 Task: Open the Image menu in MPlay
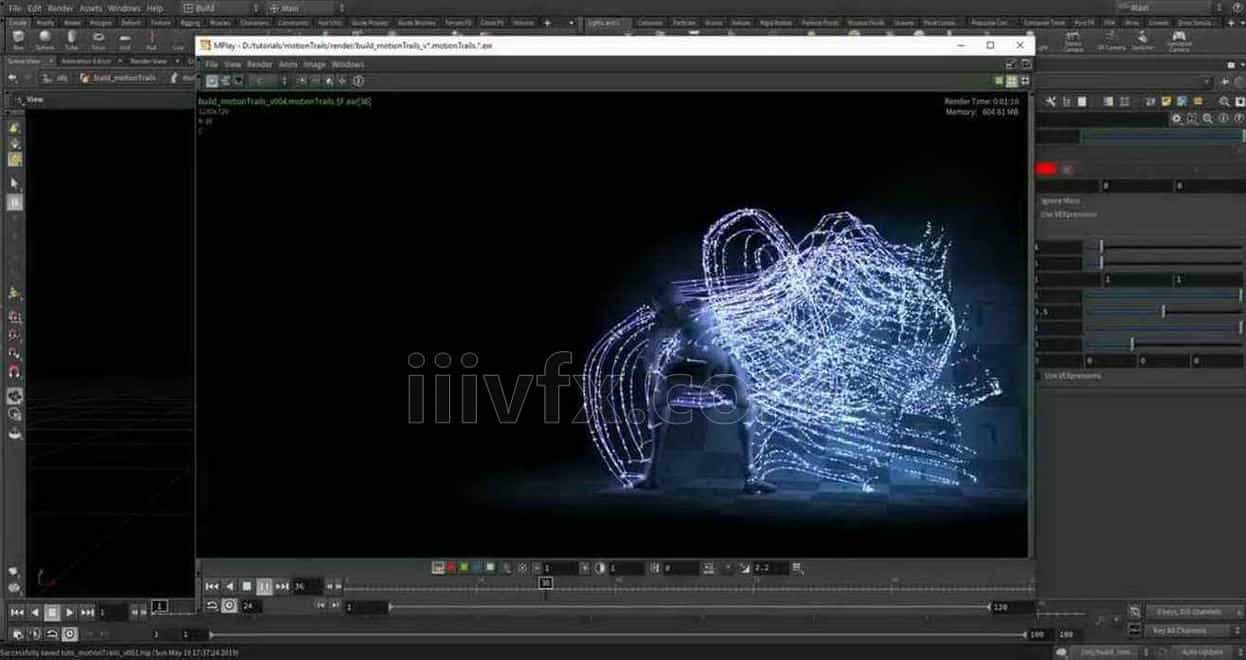click(315, 64)
